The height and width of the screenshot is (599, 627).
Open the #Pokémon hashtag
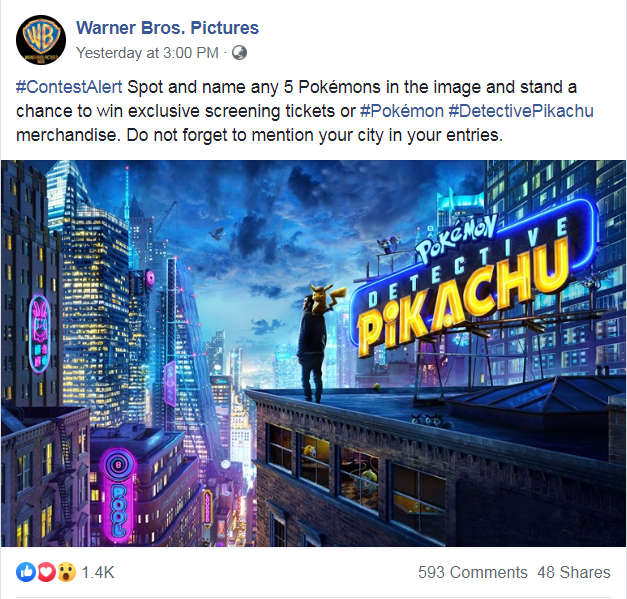(x=402, y=111)
